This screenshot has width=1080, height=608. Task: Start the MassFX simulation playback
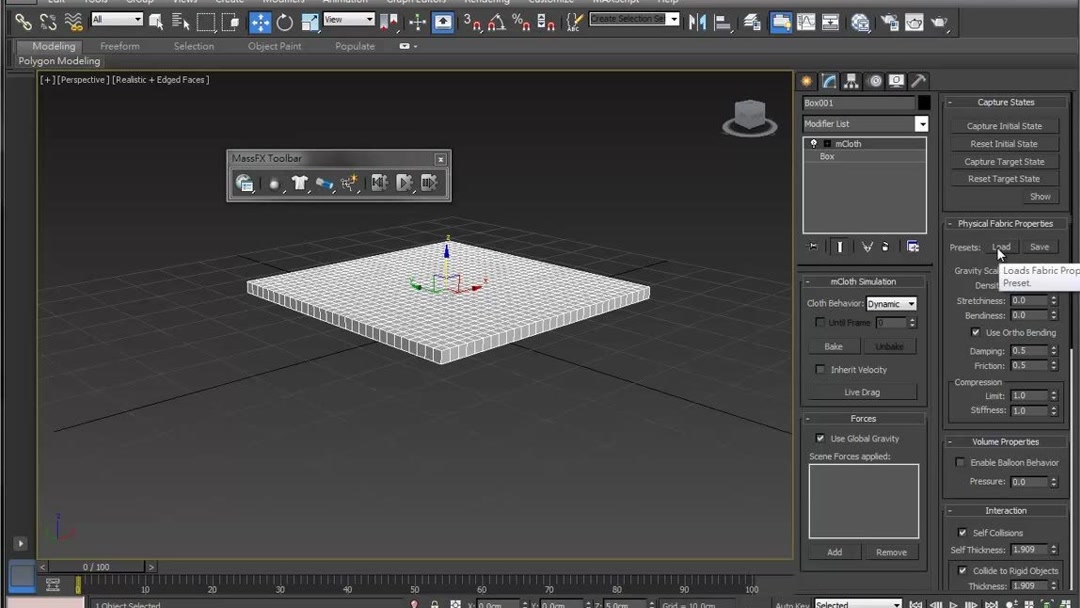click(x=405, y=182)
